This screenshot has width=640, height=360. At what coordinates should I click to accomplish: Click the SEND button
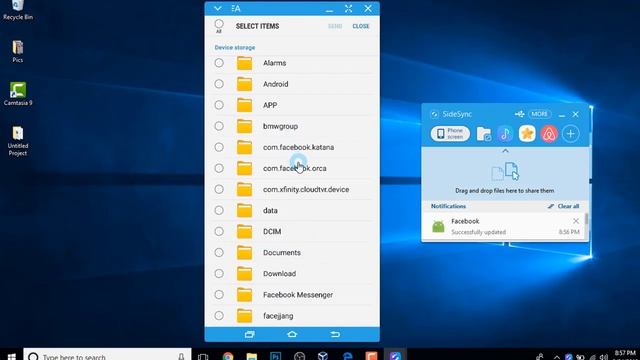click(335, 26)
